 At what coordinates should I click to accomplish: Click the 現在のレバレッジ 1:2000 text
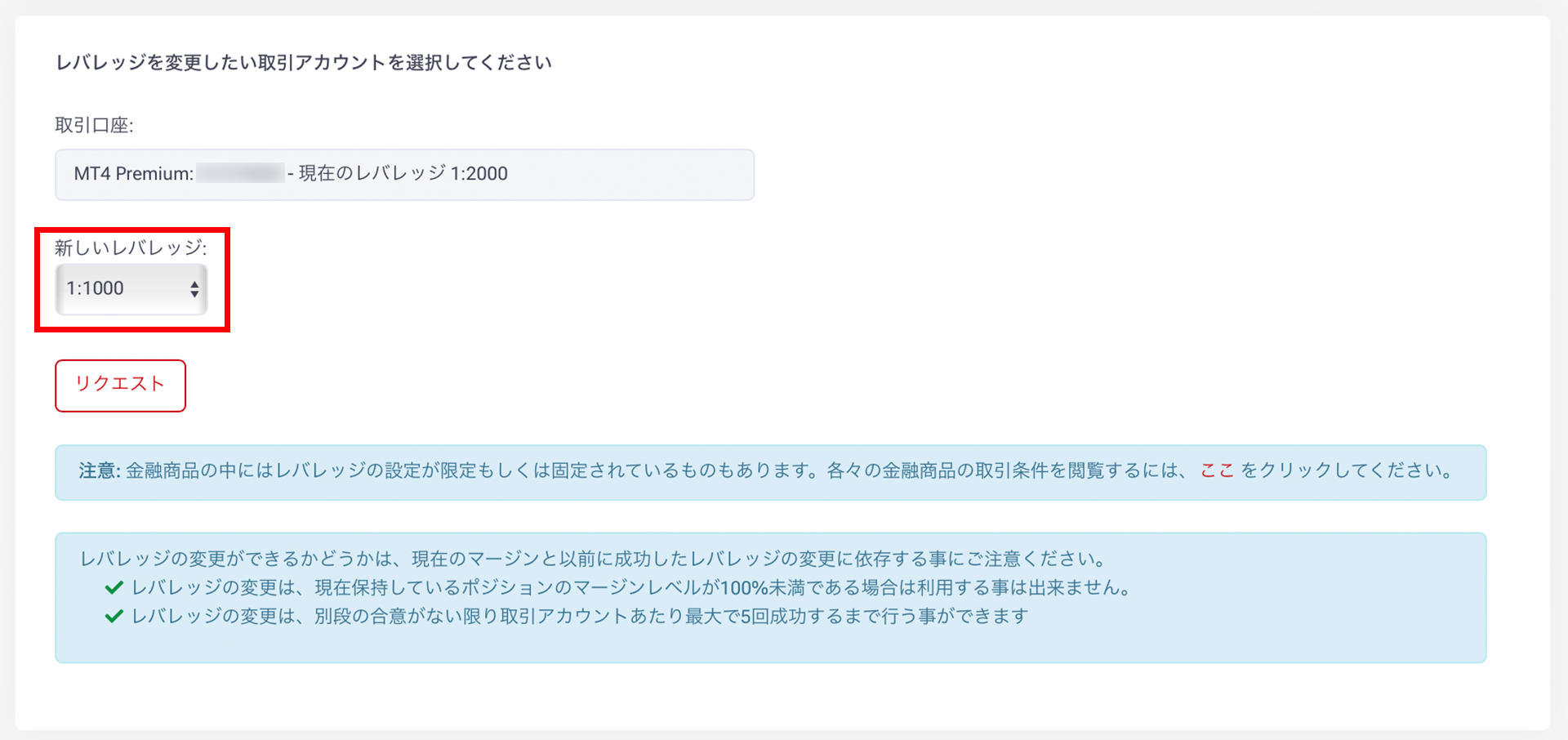click(403, 173)
